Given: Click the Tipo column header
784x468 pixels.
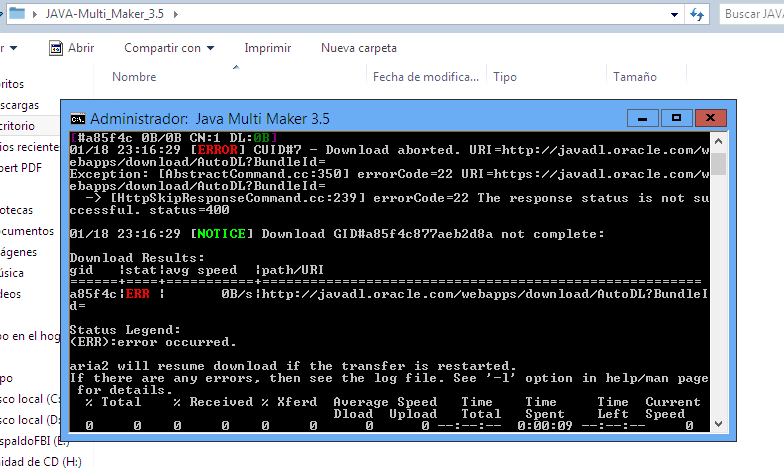Looking at the screenshot, I should pyautogui.click(x=505, y=77).
